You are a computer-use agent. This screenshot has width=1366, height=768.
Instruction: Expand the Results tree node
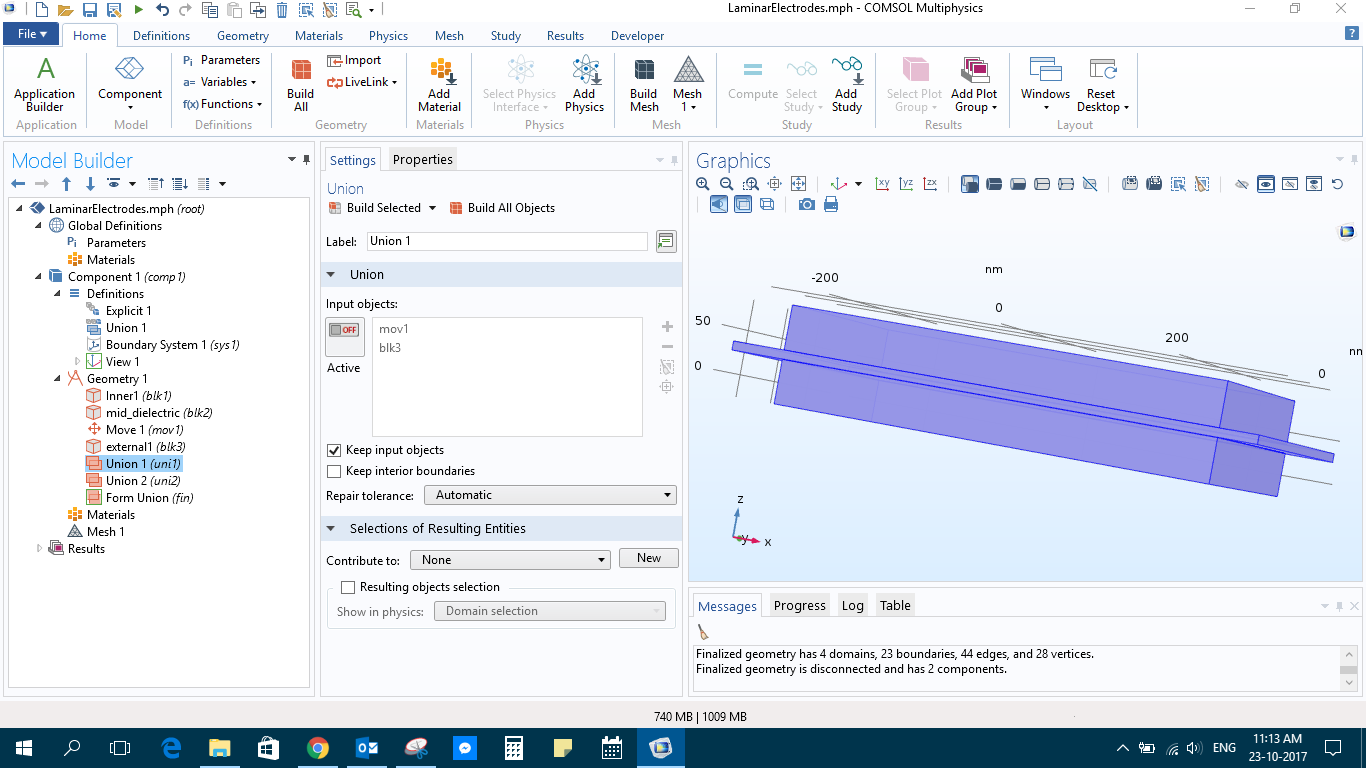click(x=40, y=549)
